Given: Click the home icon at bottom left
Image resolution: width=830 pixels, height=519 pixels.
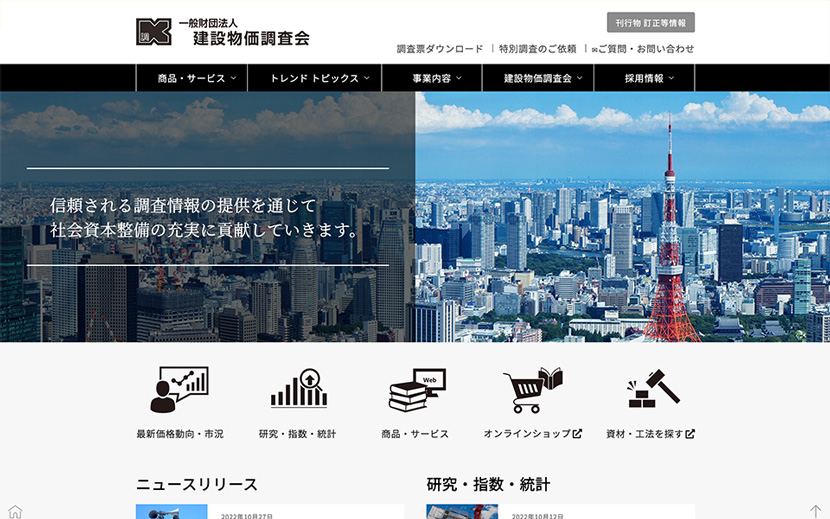Looking at the screenshot, I should pyautogui.click(x=15, y=512).
